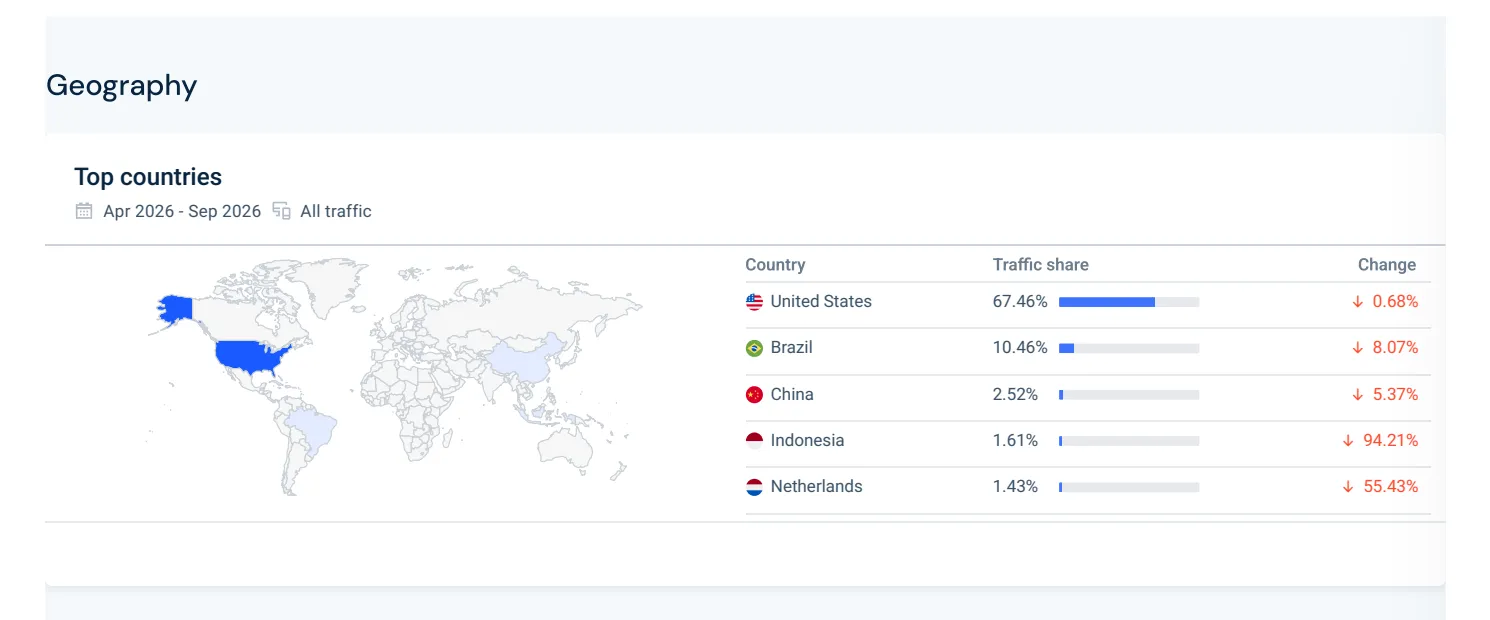1490x620 pixels.
Task: Click the 1.61% traffic share value
Action: pyautogui.click(x=1015, y=441)
